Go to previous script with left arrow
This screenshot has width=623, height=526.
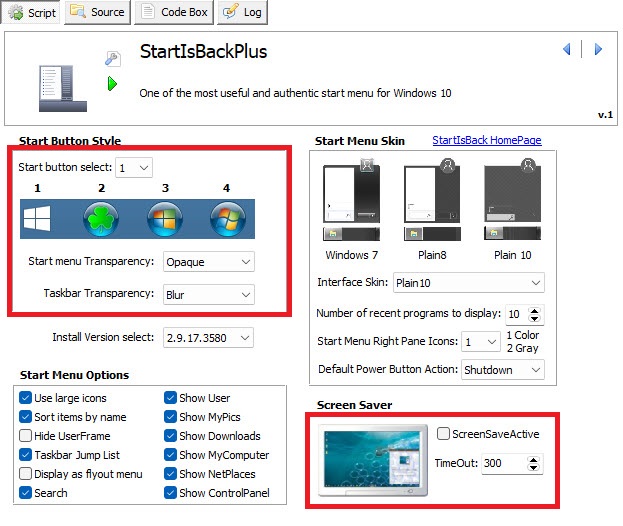click(567, 49)
